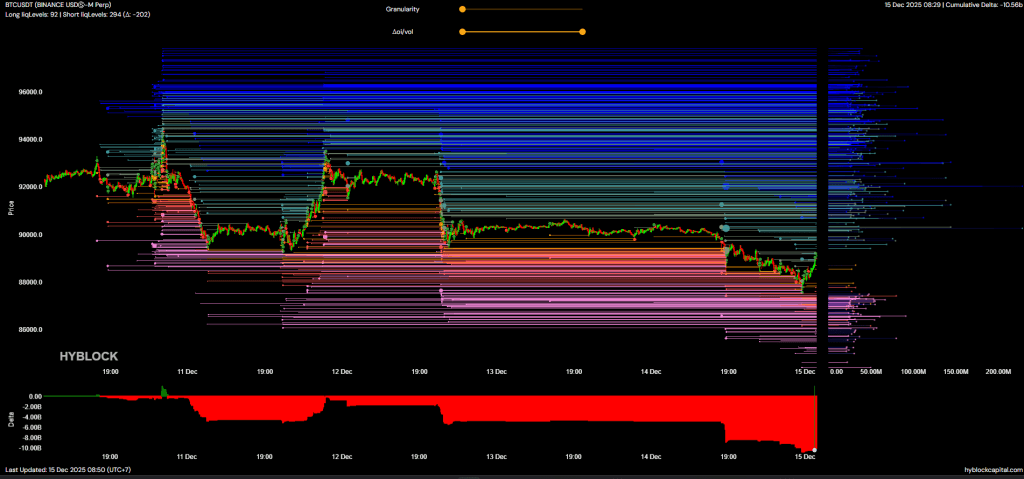Open the hyblockcapital.com link
The width and height of the screenshot is (1024, 479).
[x=991, y=469]
